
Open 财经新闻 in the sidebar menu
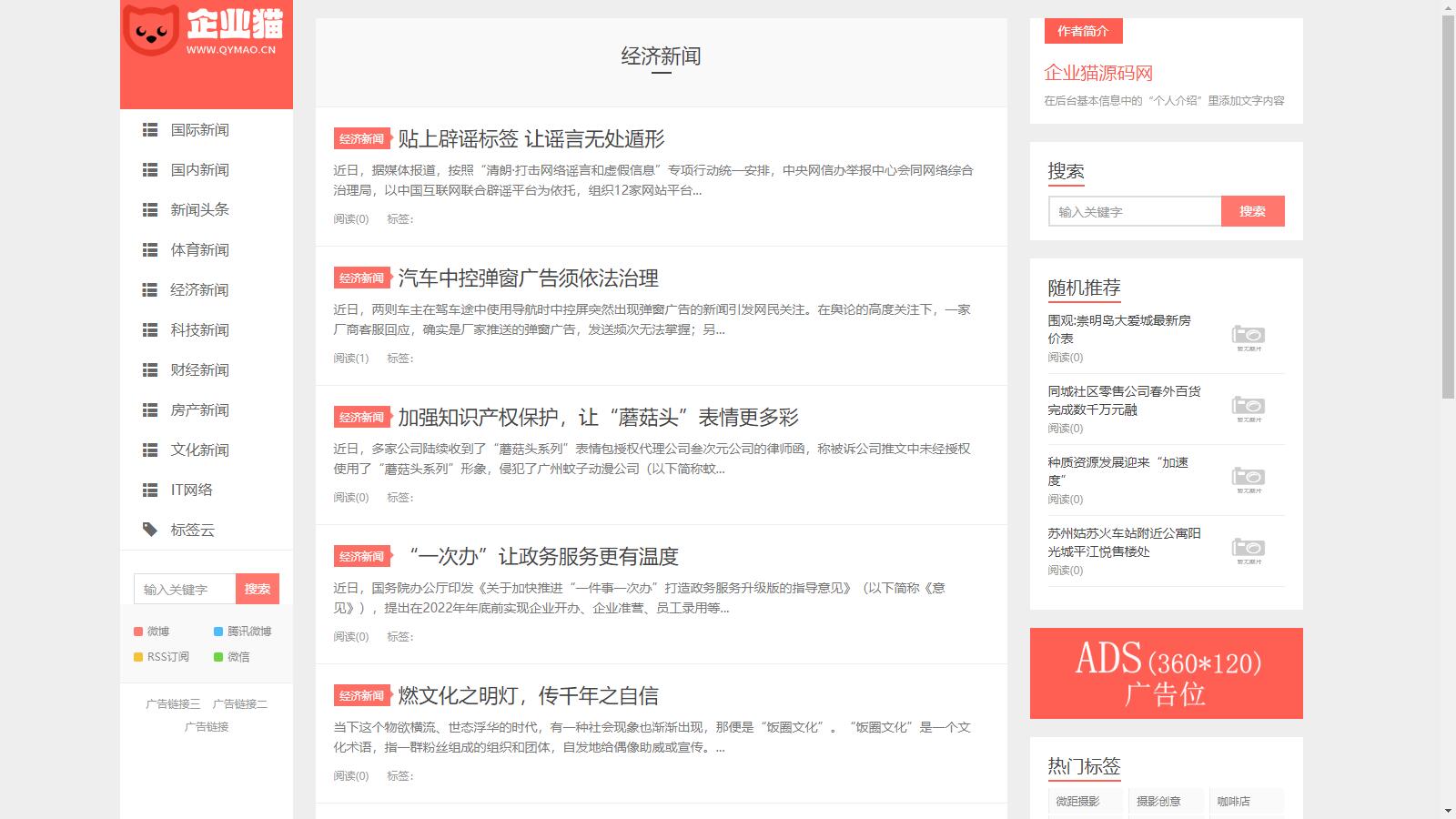coord(199,370)
